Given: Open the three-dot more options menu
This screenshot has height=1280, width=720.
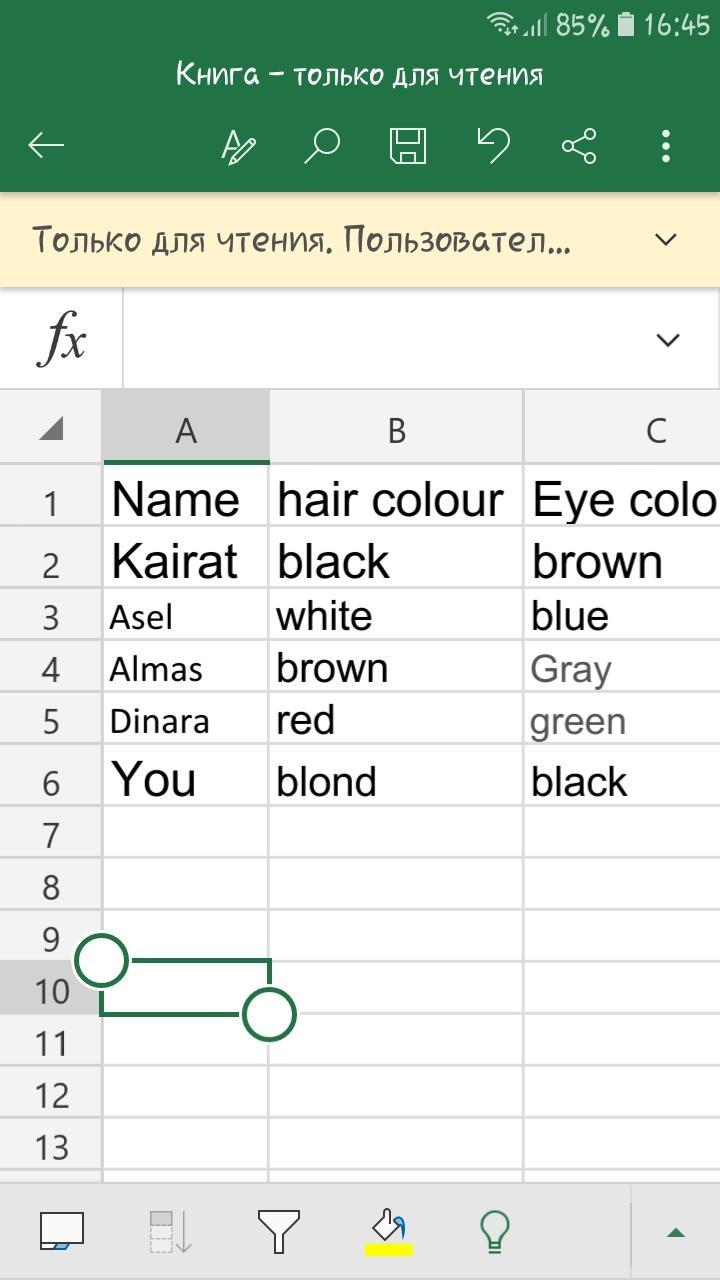Looking at the screenshot, I should coord(666,146).
